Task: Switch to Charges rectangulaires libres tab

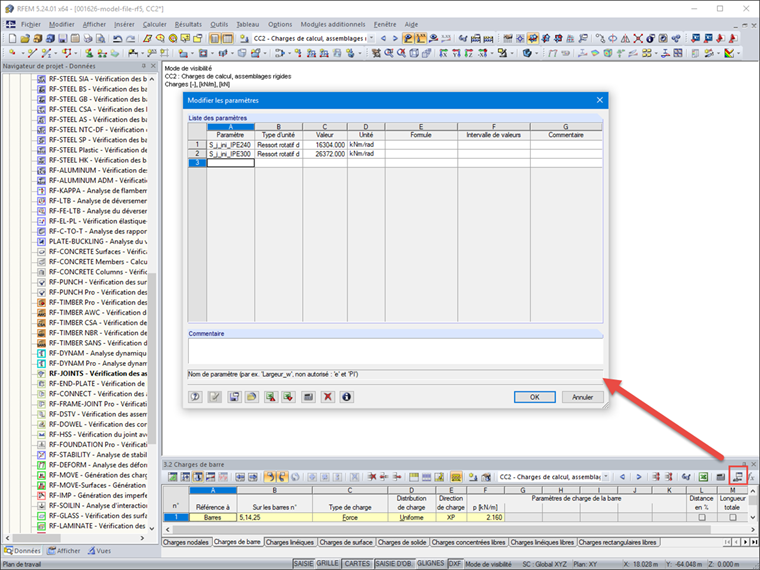Action: (618, 542)
